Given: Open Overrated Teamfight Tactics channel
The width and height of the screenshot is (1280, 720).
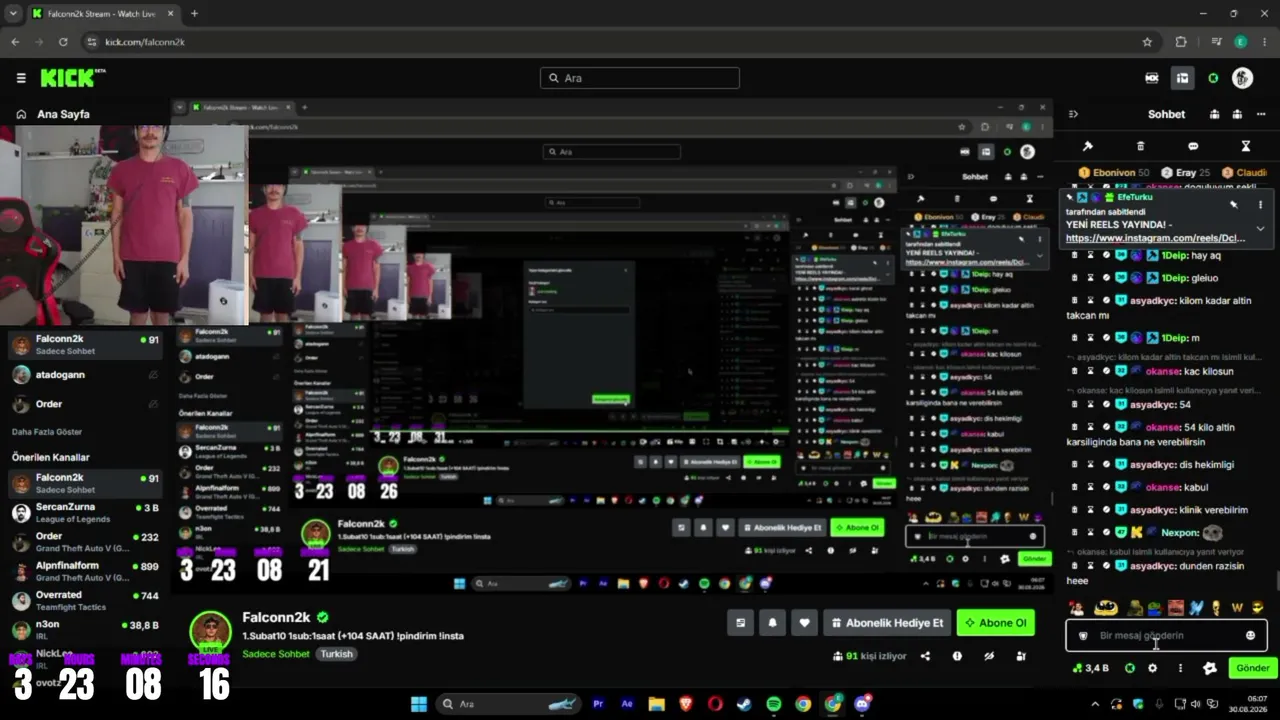Looking at the screenshot, I should tap(85, 600).
